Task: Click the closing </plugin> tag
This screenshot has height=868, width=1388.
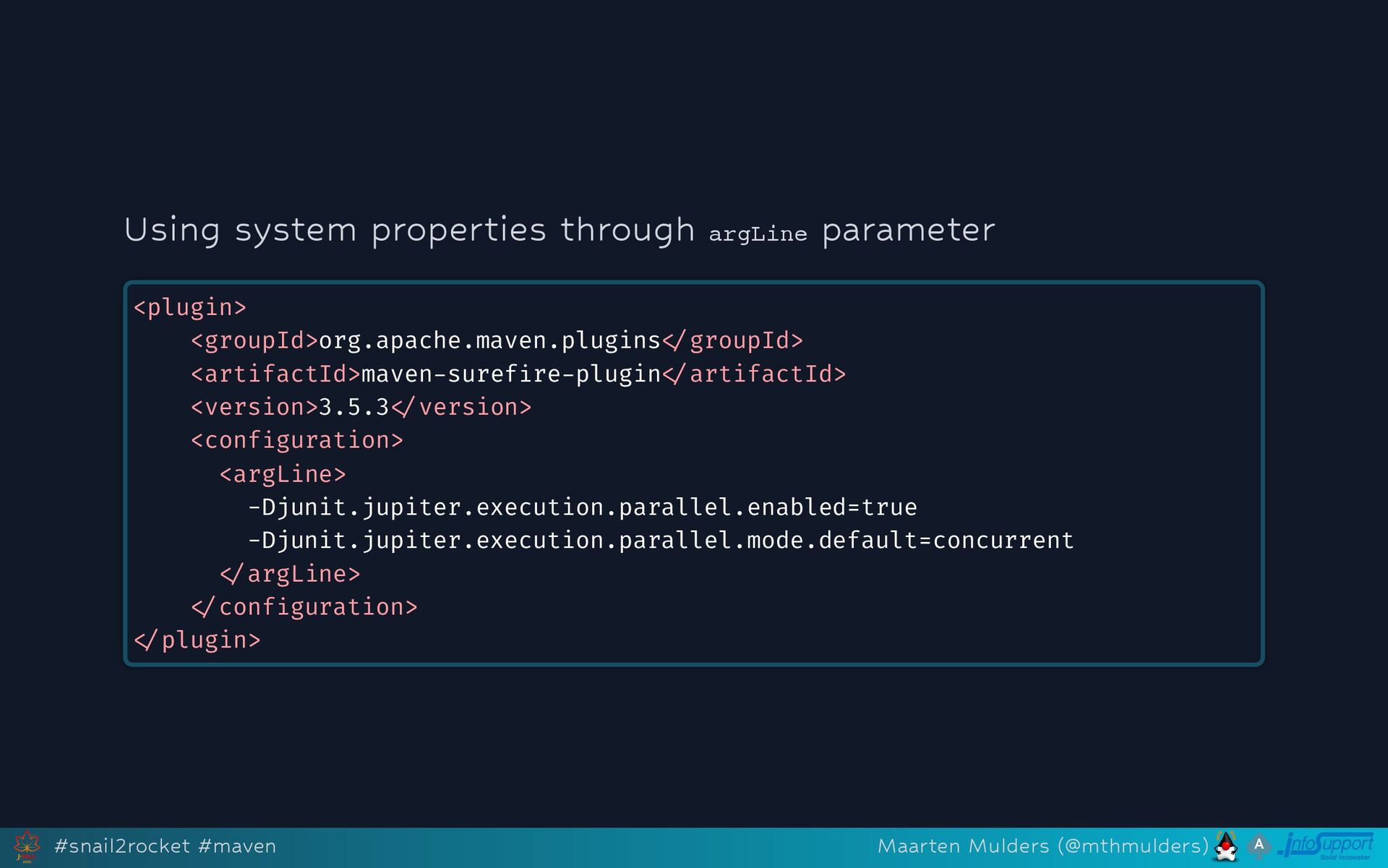Action: [197, 641]
